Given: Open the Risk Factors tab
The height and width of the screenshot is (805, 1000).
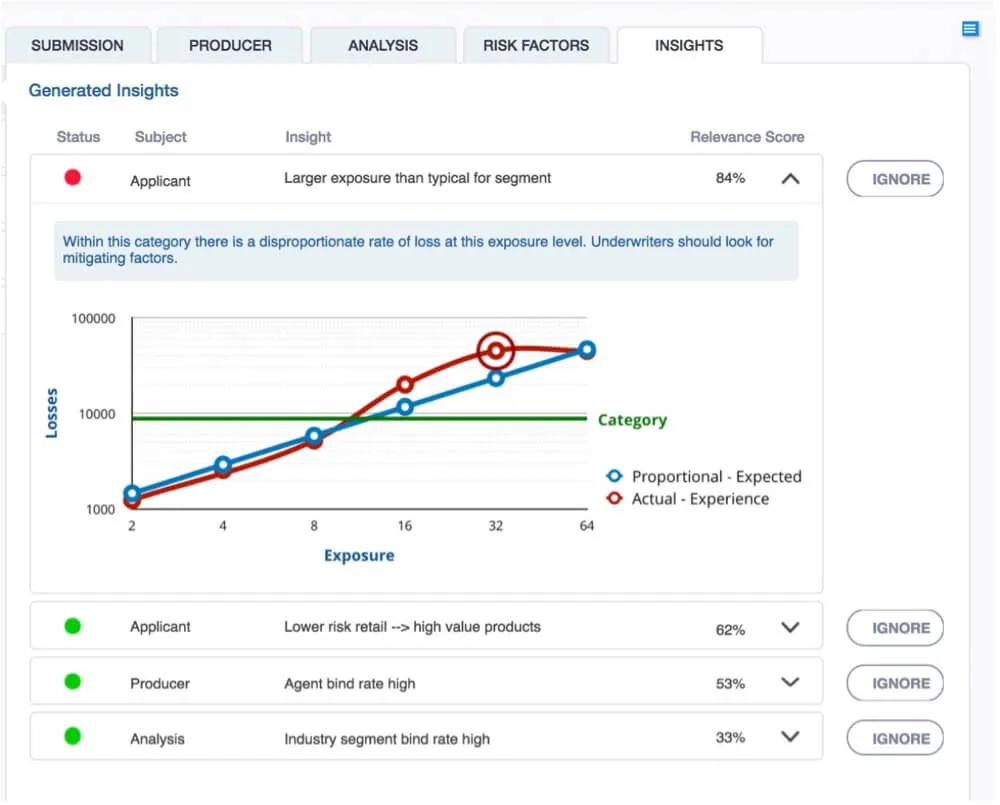Looking at the screenshot, I should pos(536,46).
